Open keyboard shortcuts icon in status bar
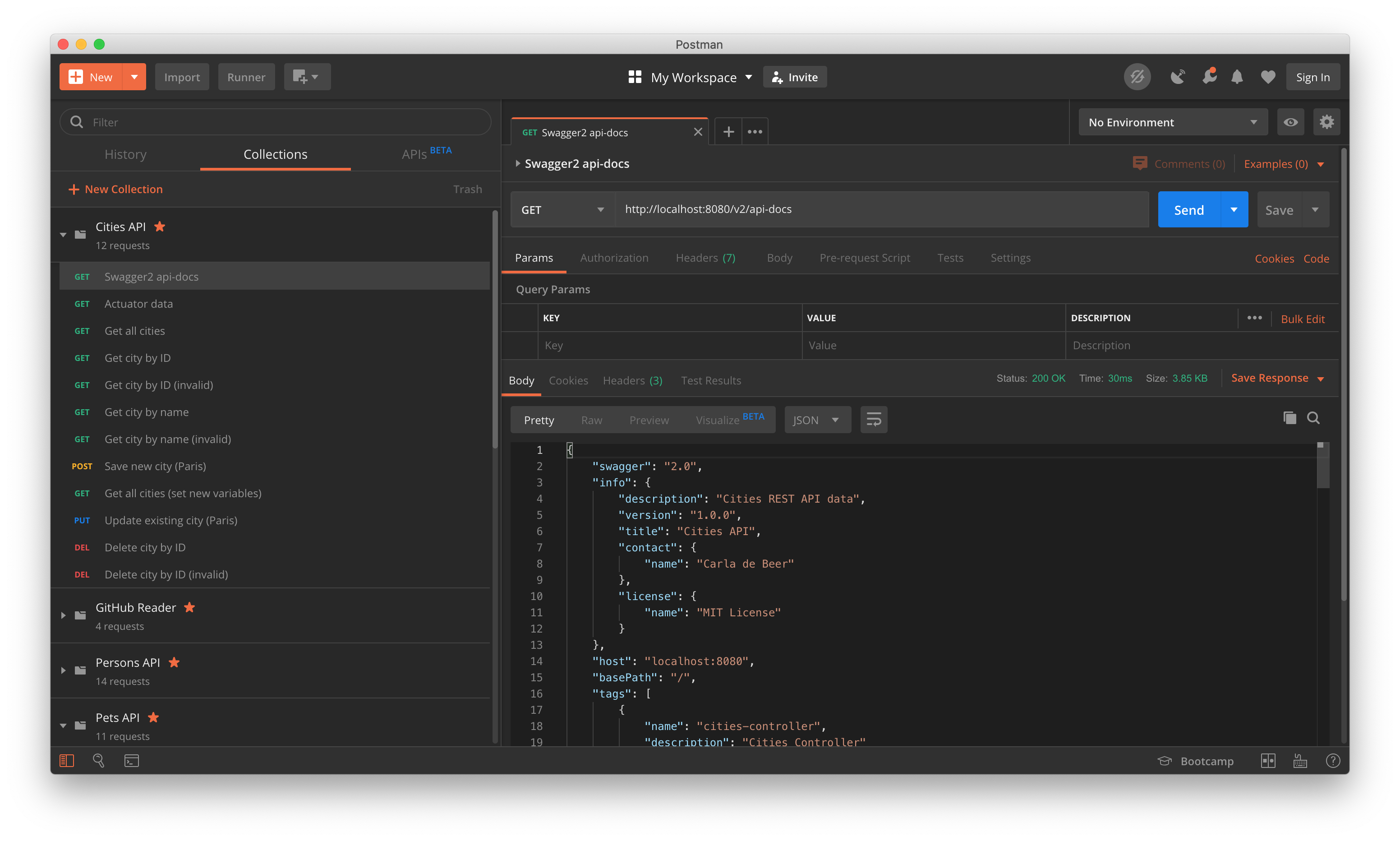1400x841 pixels. point(1300,761)
